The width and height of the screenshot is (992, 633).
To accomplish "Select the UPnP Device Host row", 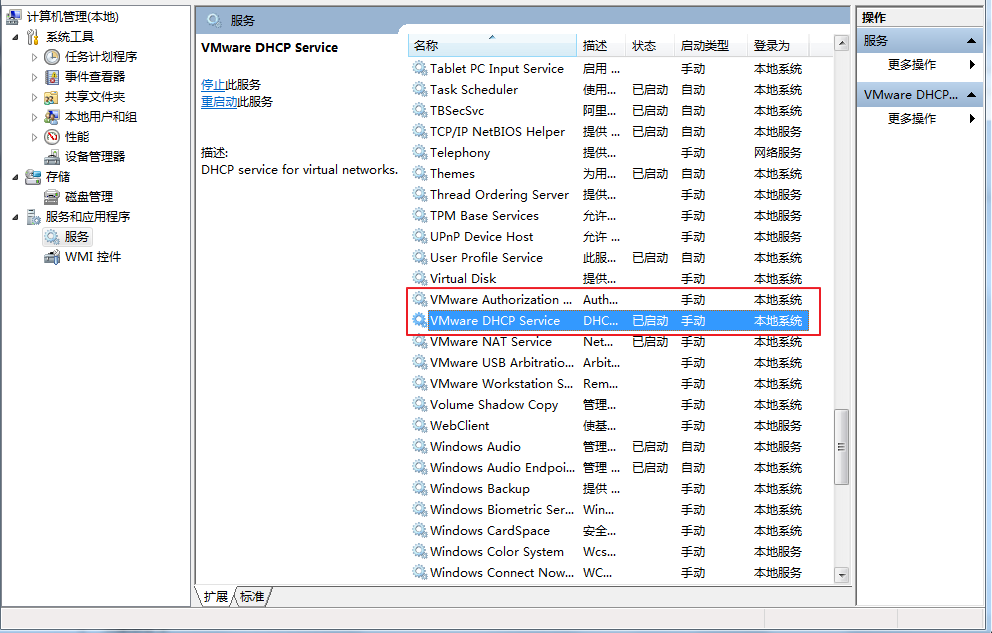I will [x=609, y=237].
